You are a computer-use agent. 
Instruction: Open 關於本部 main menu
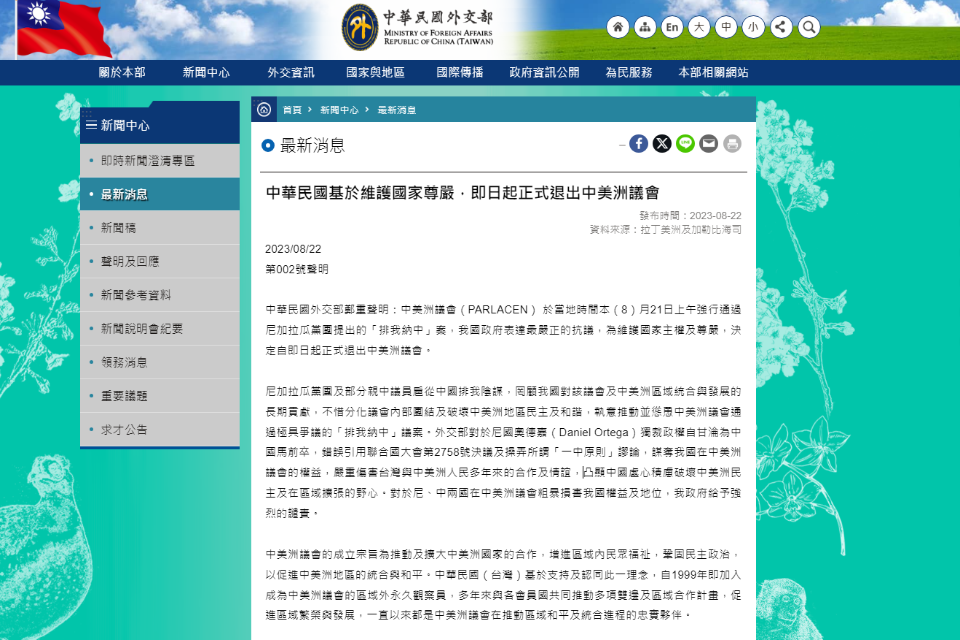tap(122, 72)
